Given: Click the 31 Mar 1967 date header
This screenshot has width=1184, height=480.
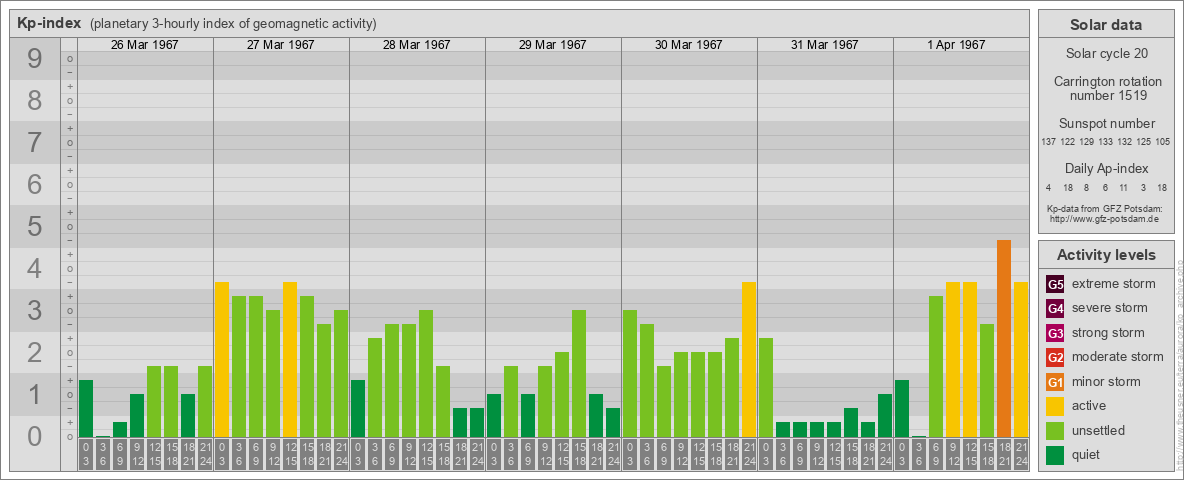Looking at the screenshot, I should click(x=824, y=45).
